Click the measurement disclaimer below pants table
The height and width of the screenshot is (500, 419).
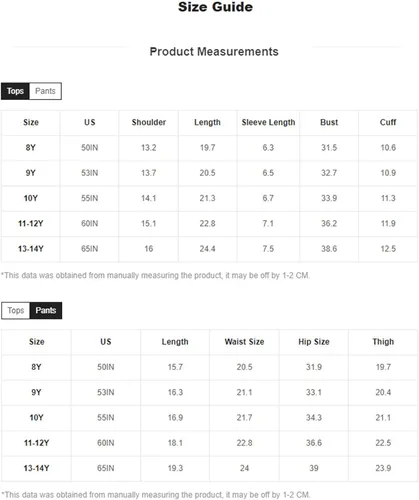156,495
